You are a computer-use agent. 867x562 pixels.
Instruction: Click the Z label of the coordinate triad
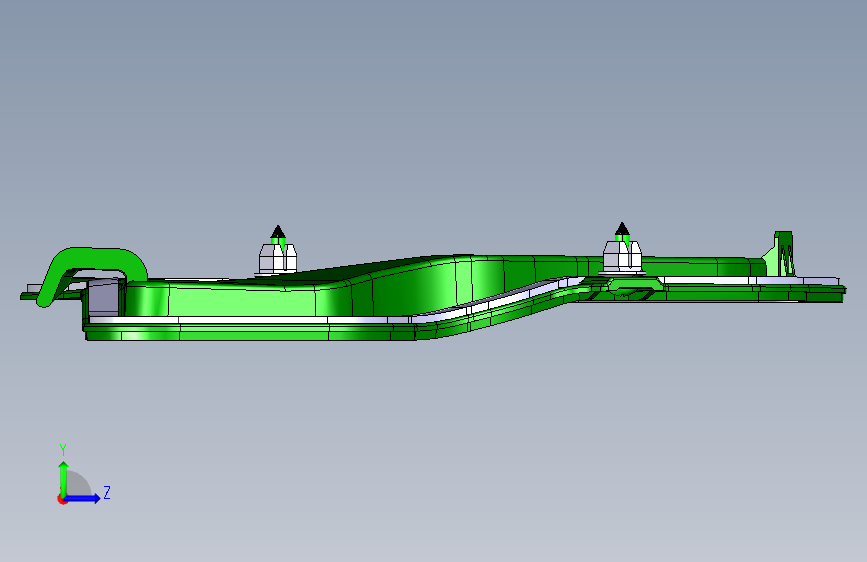pyautogui.click(x=107, y=492)
